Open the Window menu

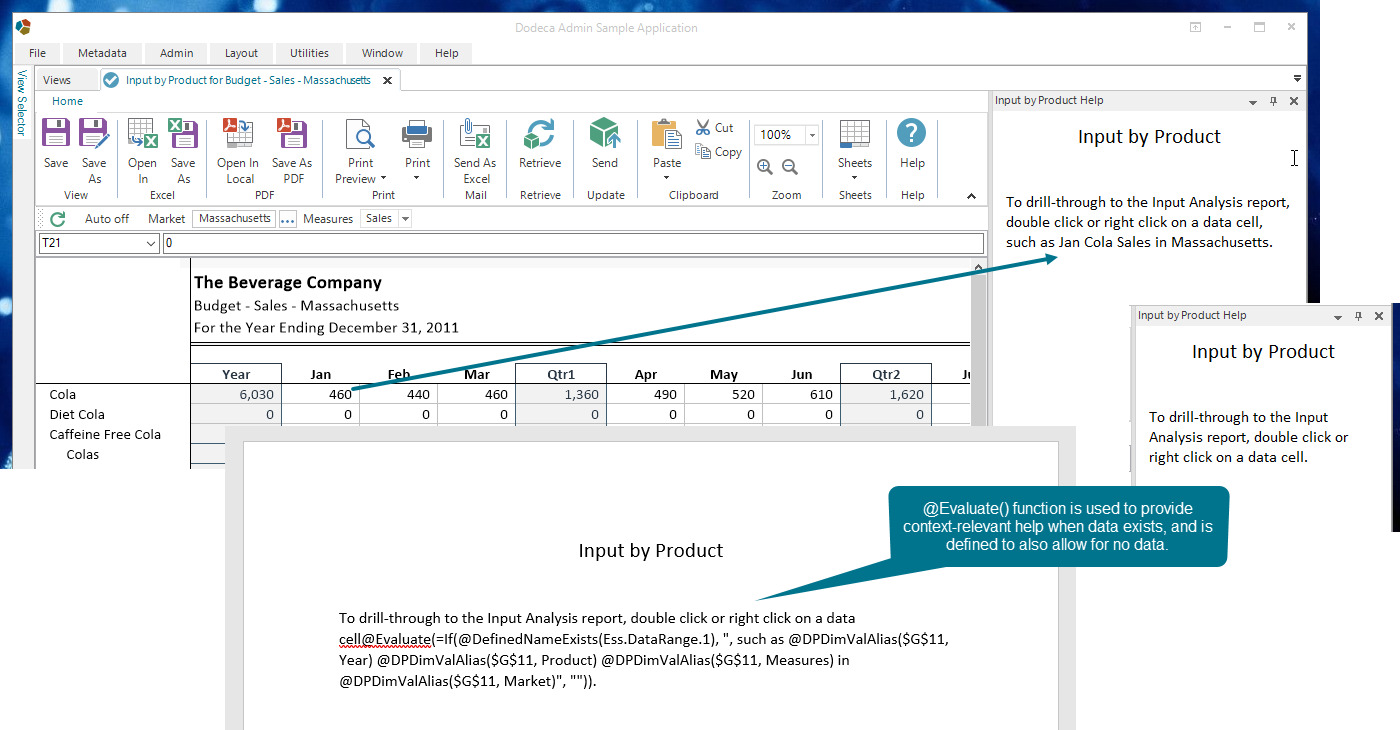[x=382, y=53]
